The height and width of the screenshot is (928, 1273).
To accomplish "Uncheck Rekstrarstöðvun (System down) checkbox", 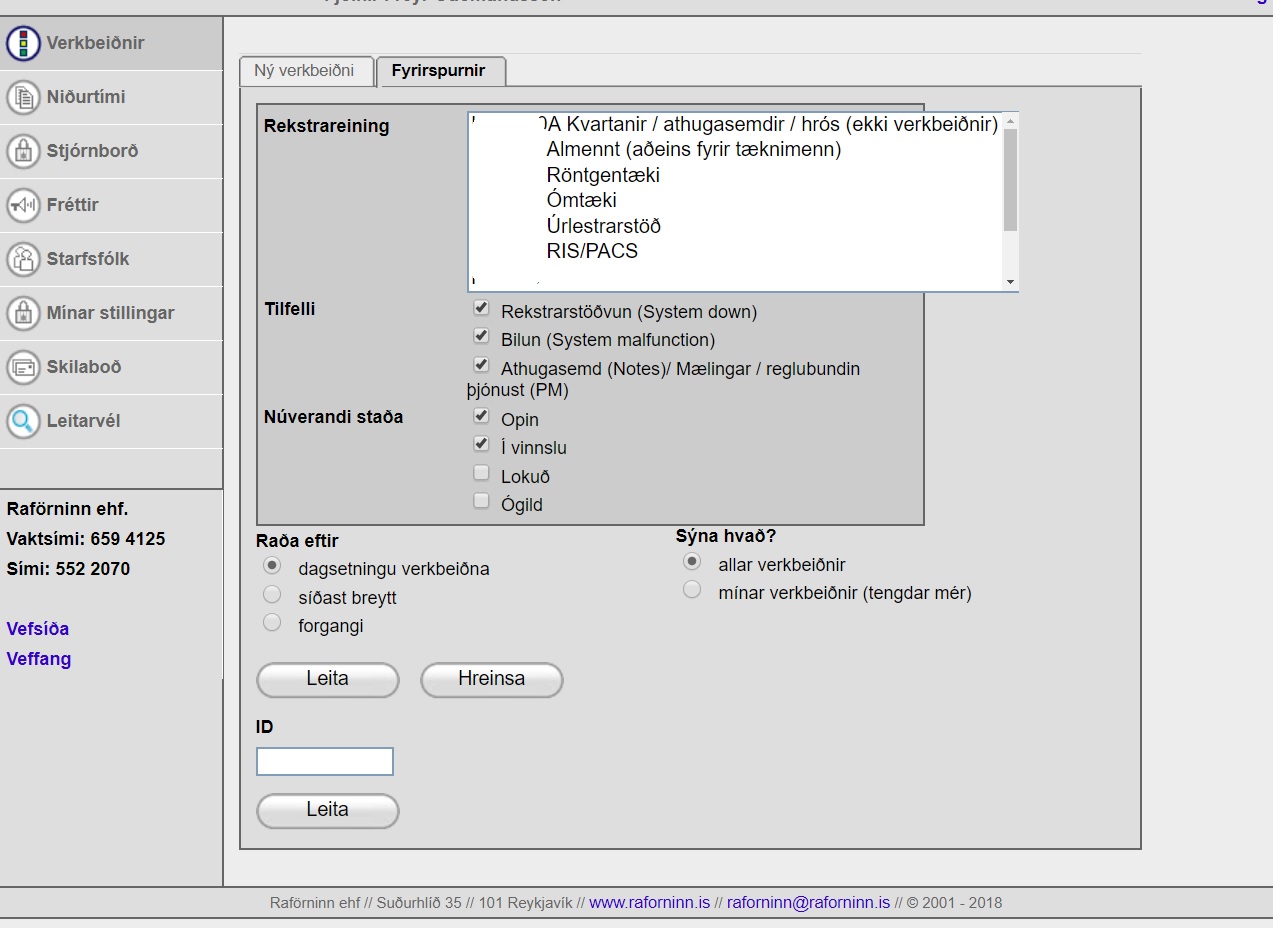I will pyautogui.click(x=481, y=308).
